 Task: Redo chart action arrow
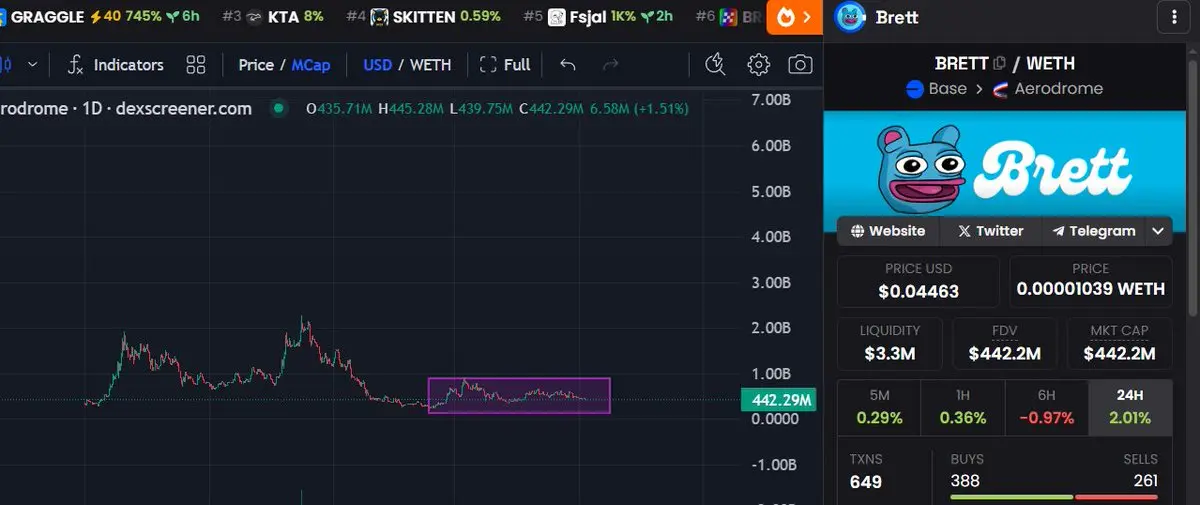[x=611, y=65]
